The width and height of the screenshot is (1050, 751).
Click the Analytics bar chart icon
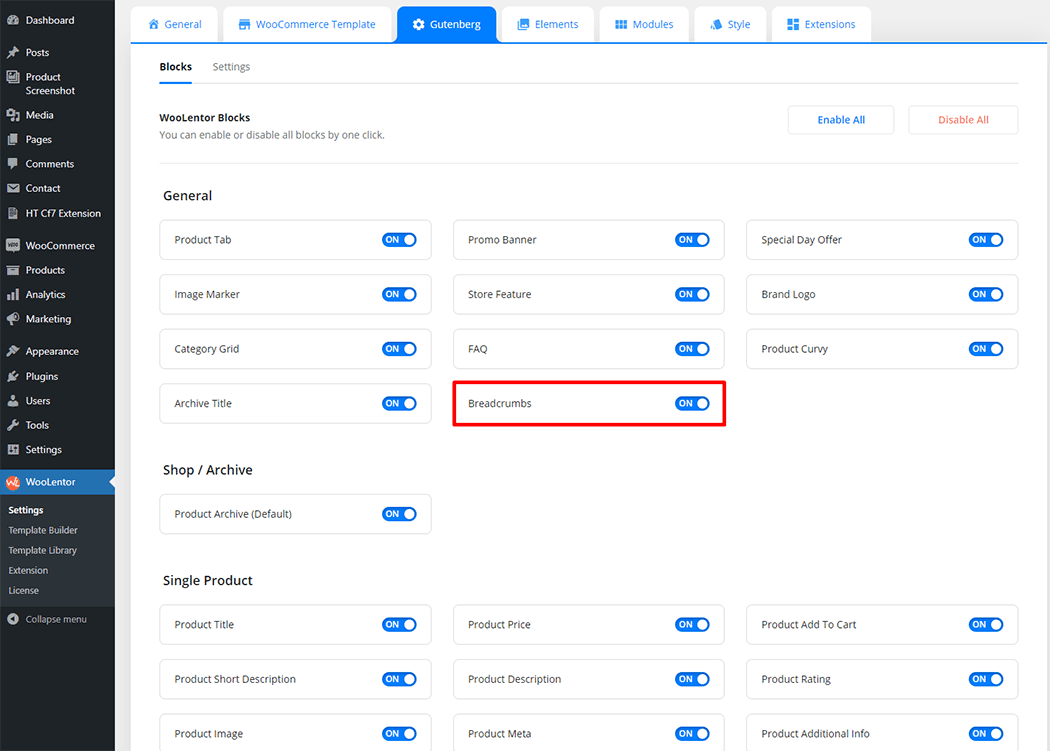(x=13, y=295)
